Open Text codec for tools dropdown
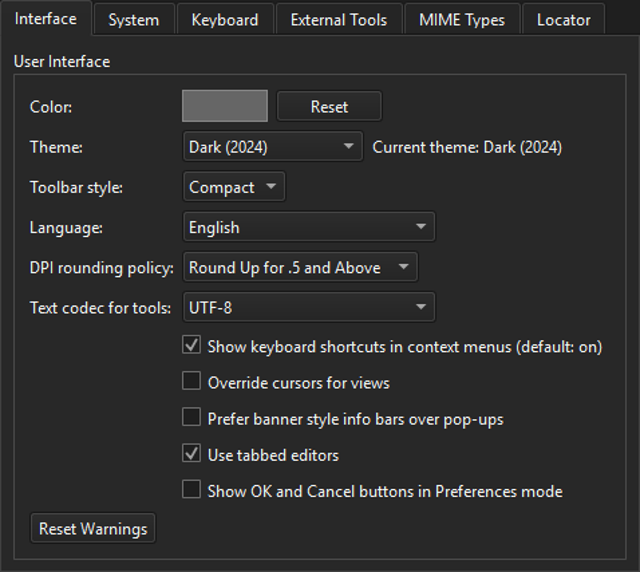 (309, 307)
